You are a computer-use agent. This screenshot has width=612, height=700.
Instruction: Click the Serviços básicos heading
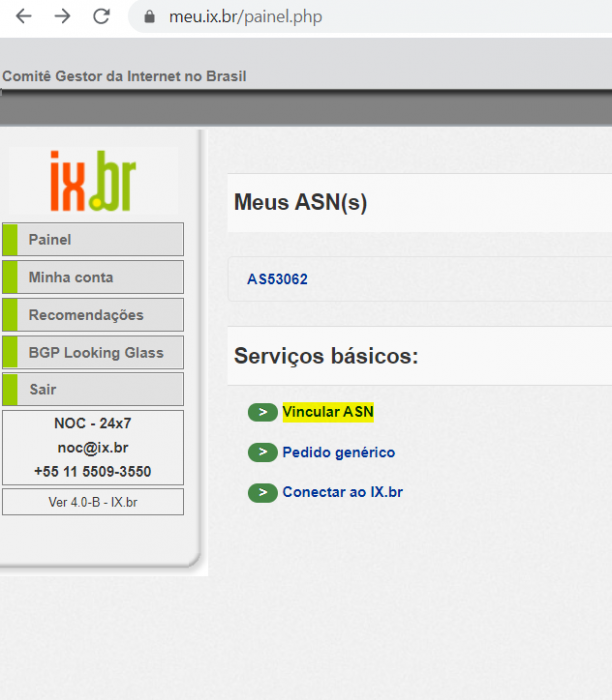pos(326,356)
